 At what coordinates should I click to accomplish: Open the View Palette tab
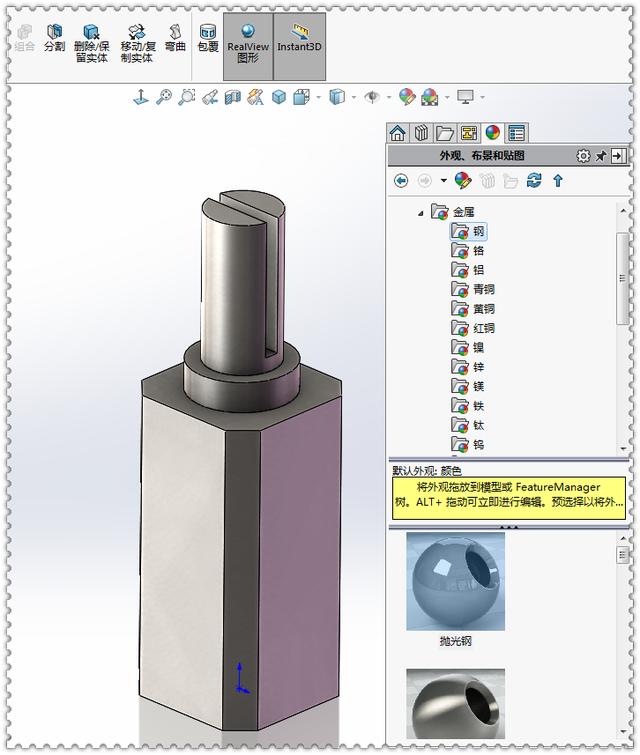469,132
